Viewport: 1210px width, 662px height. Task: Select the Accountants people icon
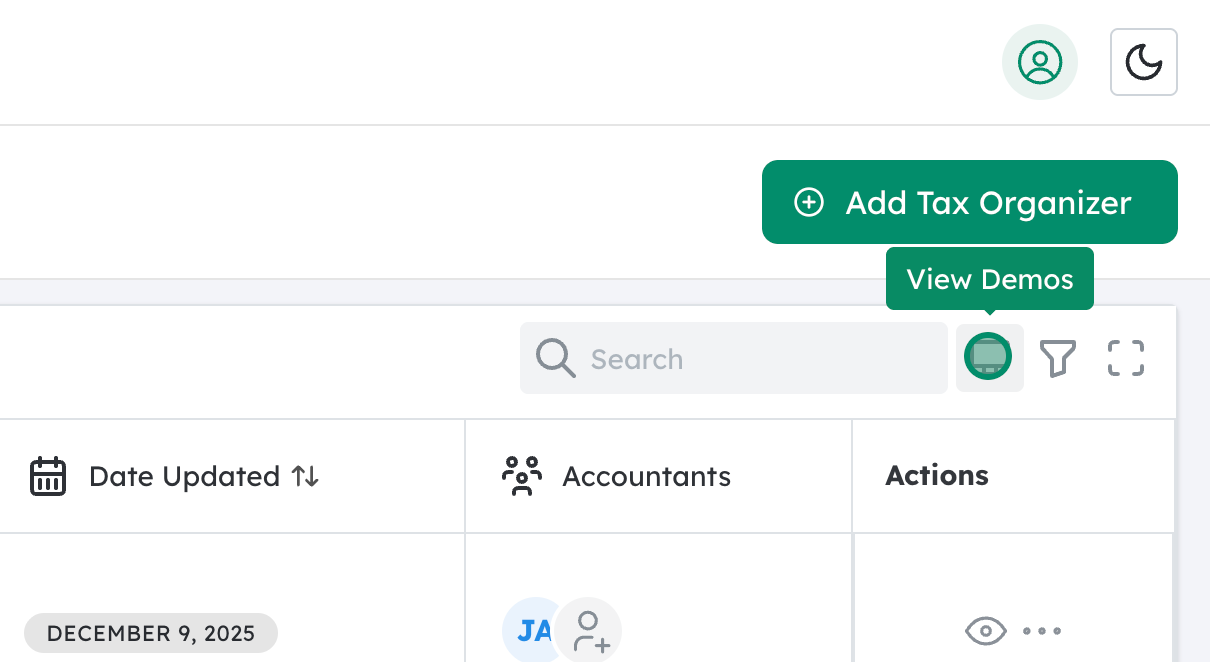[x=521, y=476]
